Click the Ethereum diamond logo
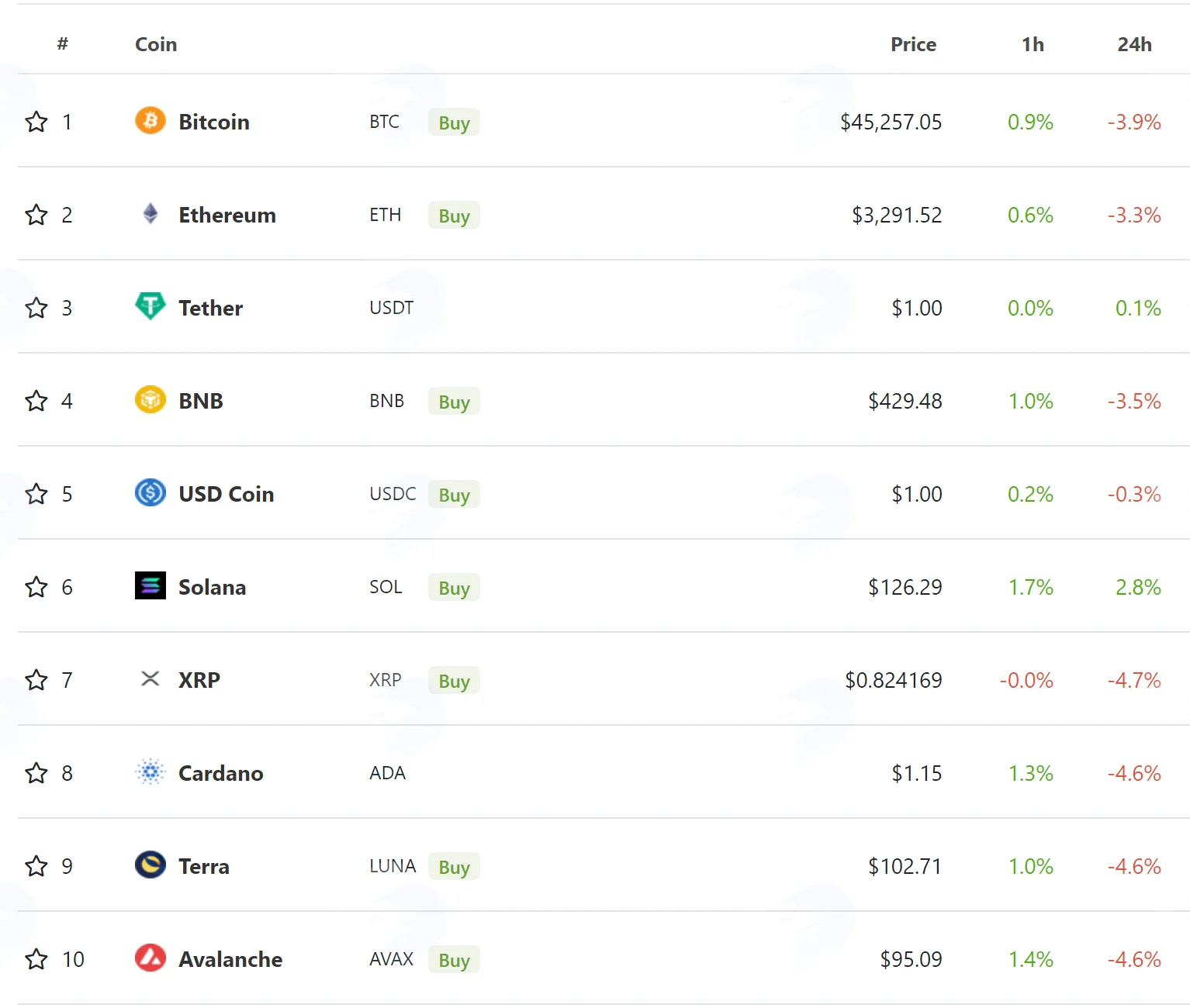This screenshot has height=1008, width=1190. pyautogui.click(x=150, y=213)
